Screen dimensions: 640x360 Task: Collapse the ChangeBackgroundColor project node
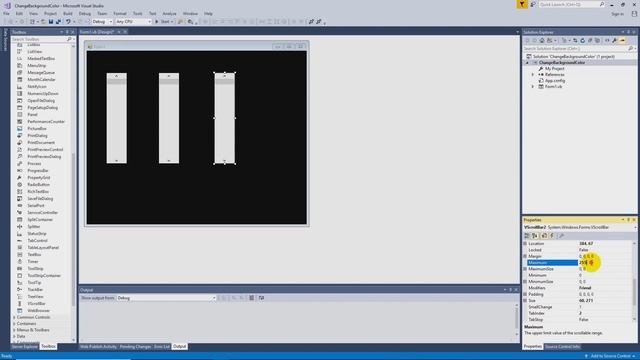pos(527,63)
